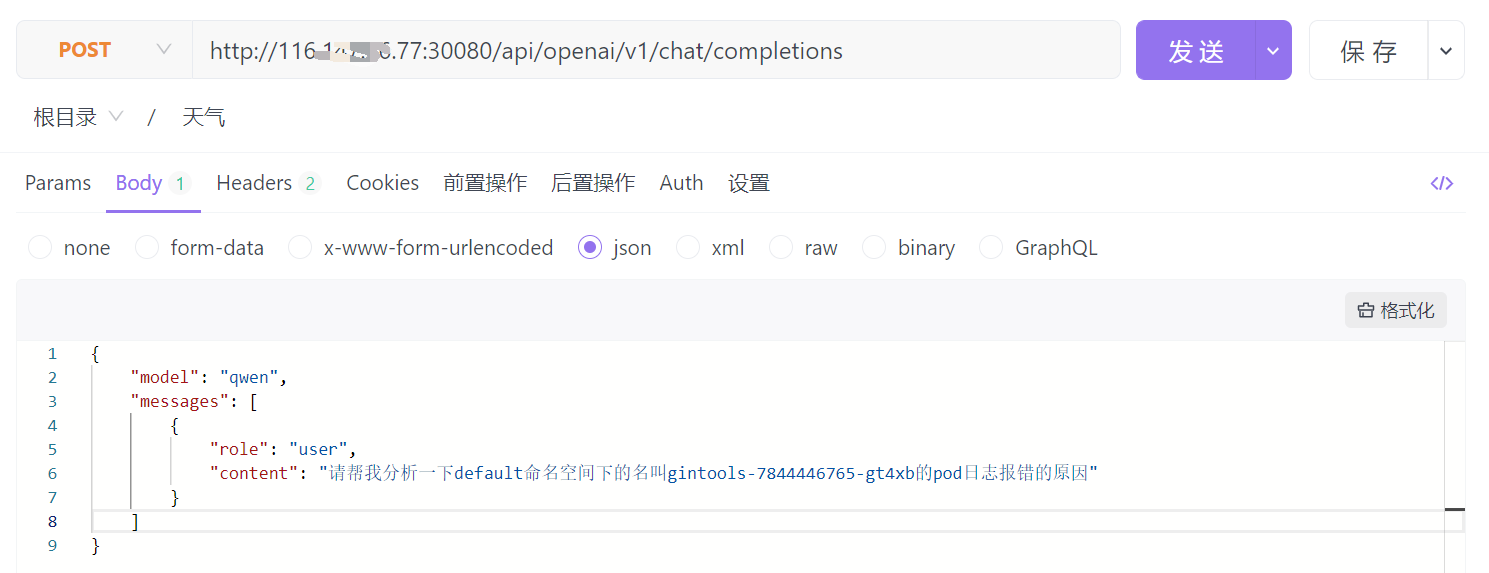Expand the send button dropdown arrow
Viewport: 1489px width, 573px height.
[1273, 50]
